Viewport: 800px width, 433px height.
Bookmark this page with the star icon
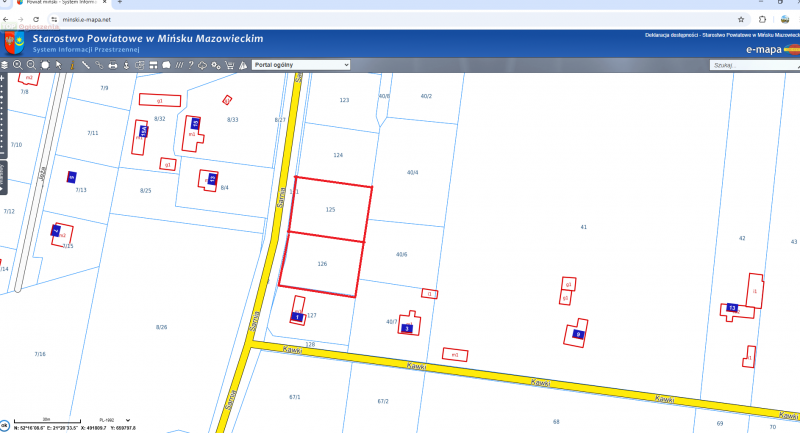[x=741, y=19]
